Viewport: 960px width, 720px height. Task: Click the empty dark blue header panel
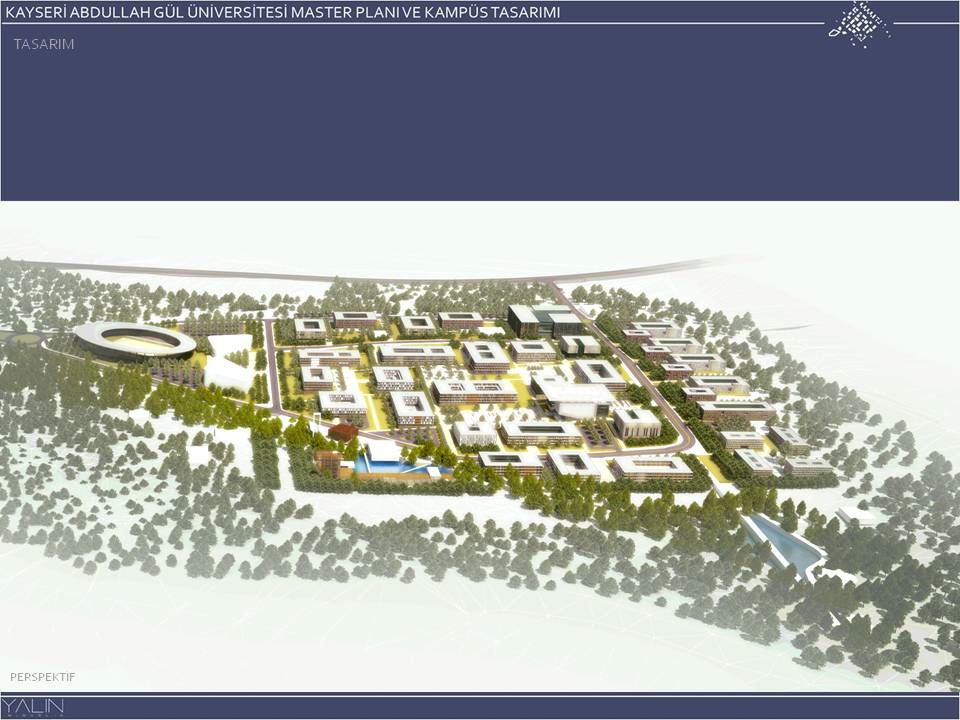[480, 120]
